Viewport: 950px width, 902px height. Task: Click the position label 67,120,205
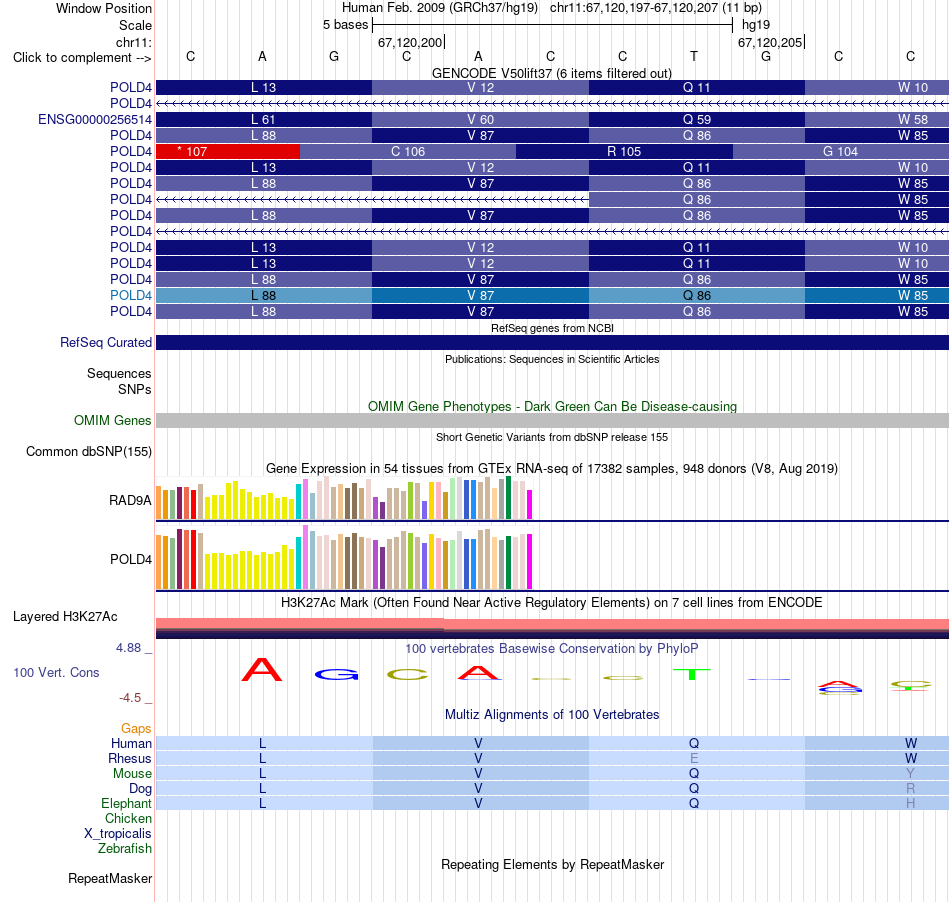tap(770, 42)
